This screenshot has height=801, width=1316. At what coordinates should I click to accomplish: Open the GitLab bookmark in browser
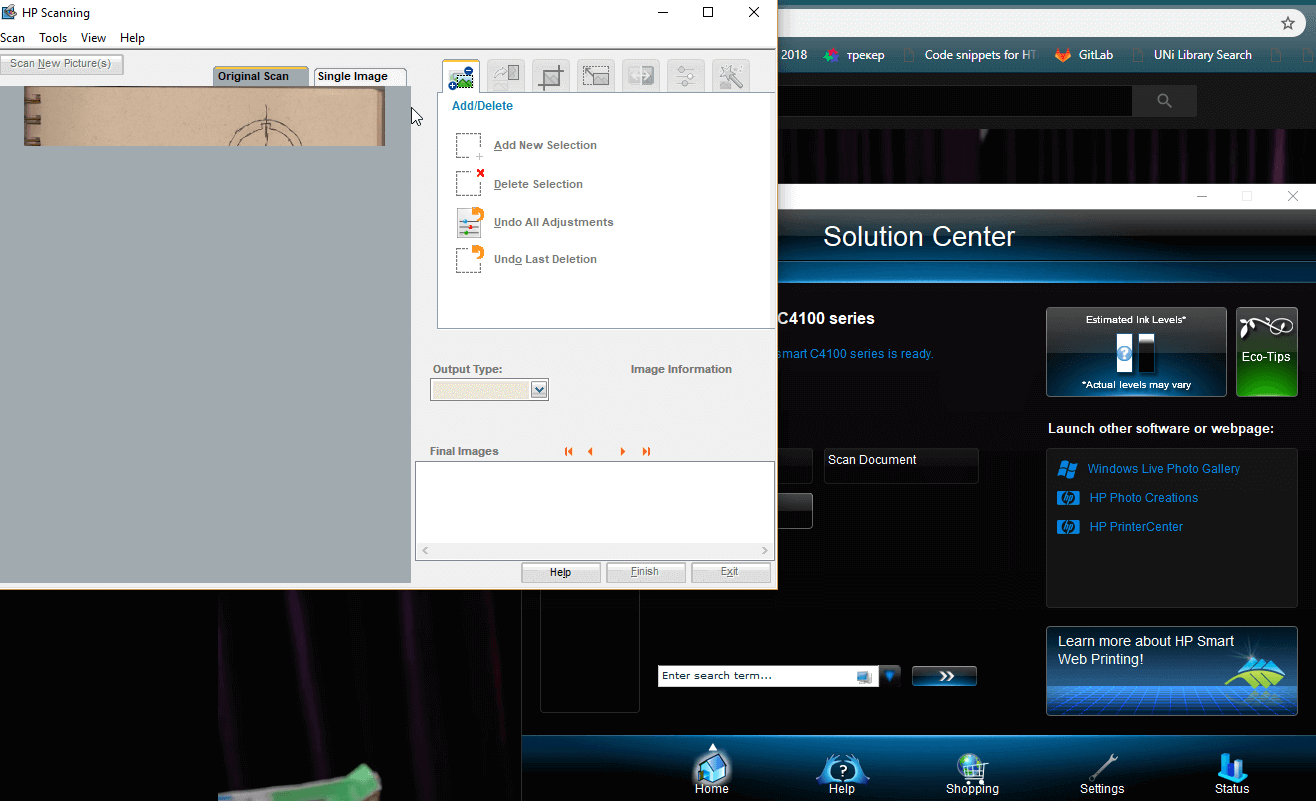pos(1083,55)
